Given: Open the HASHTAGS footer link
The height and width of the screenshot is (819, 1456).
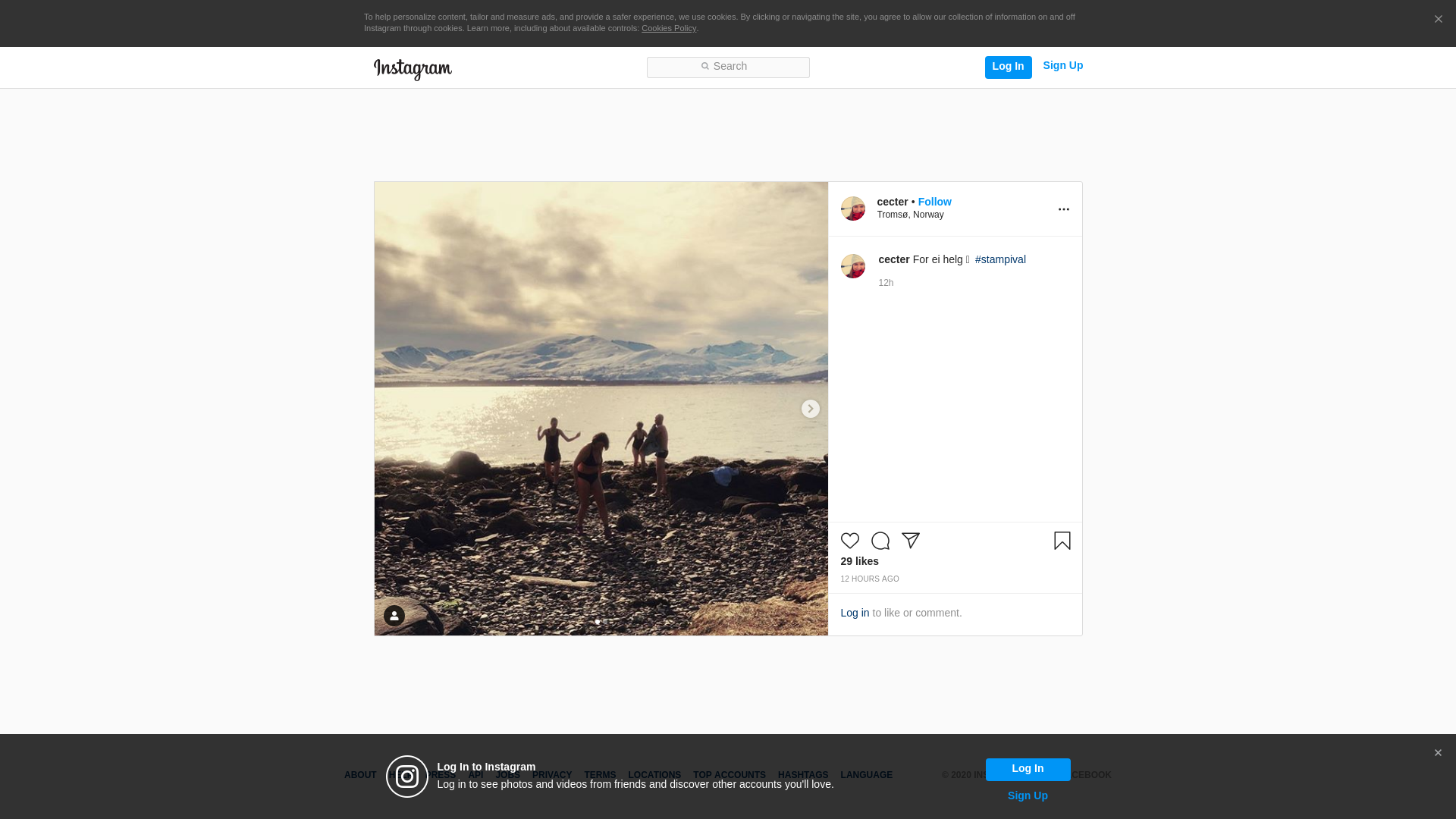Looking at the screenshot, I should [803, 775].
